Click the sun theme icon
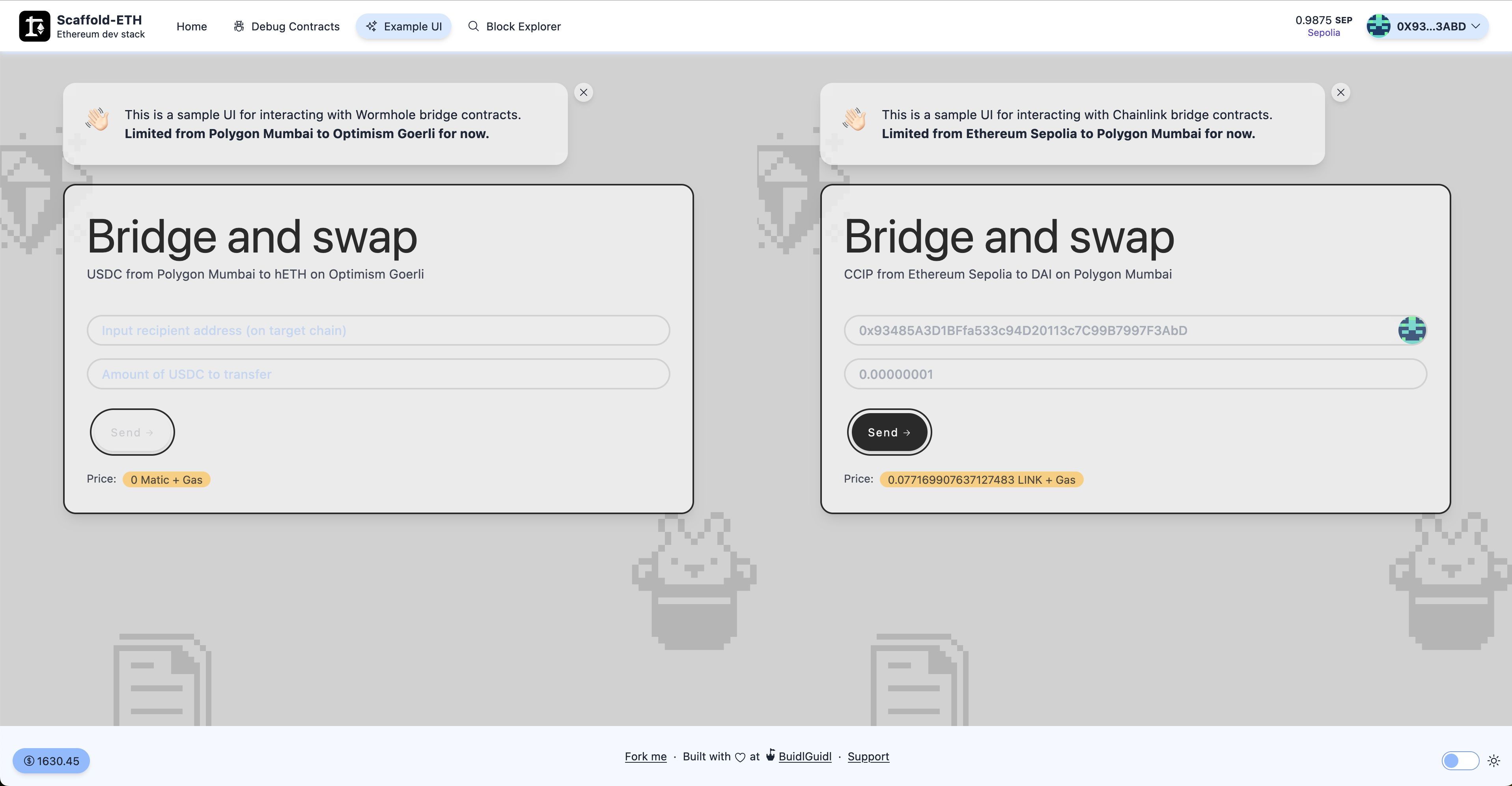This screenshot has width=1512, height=786. [x=1494, y=761]
